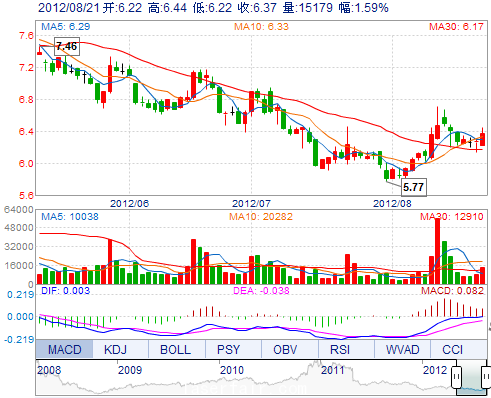Image resolution: width=491 pixels, height=398 pixels.
Task: Click the MA30 price legend label
Action: 456,27
